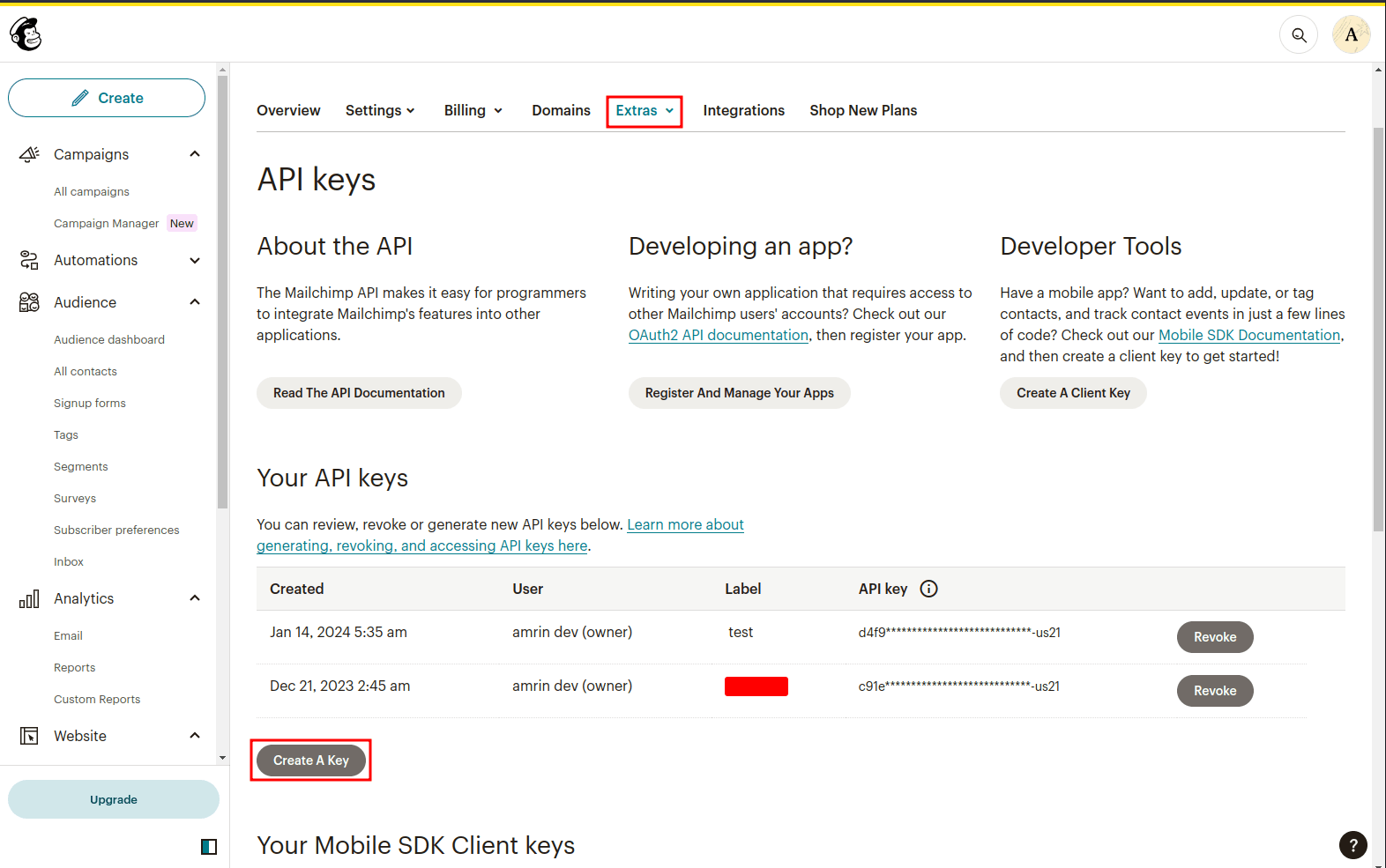Click the Audience contacts icon
Screen dimensions: 1386x868
(x=29, y=302)
